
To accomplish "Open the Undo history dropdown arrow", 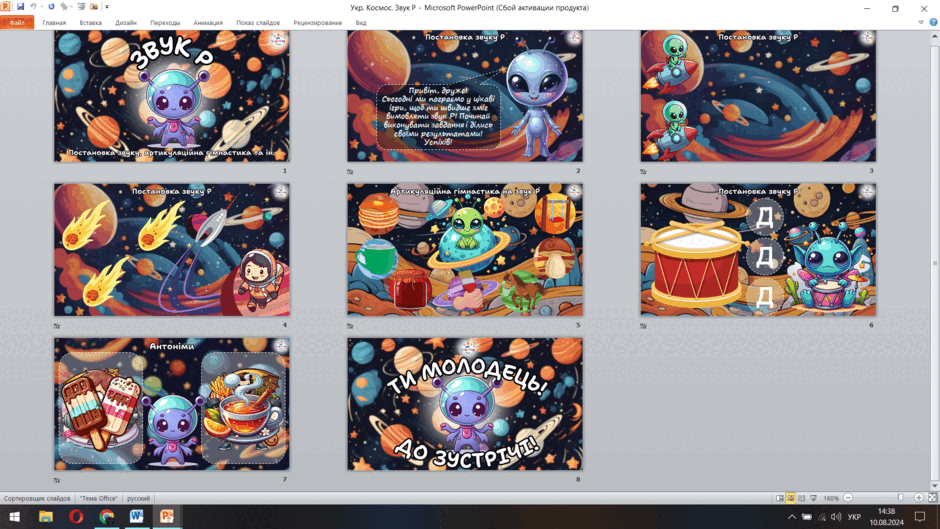I will 41,7.
